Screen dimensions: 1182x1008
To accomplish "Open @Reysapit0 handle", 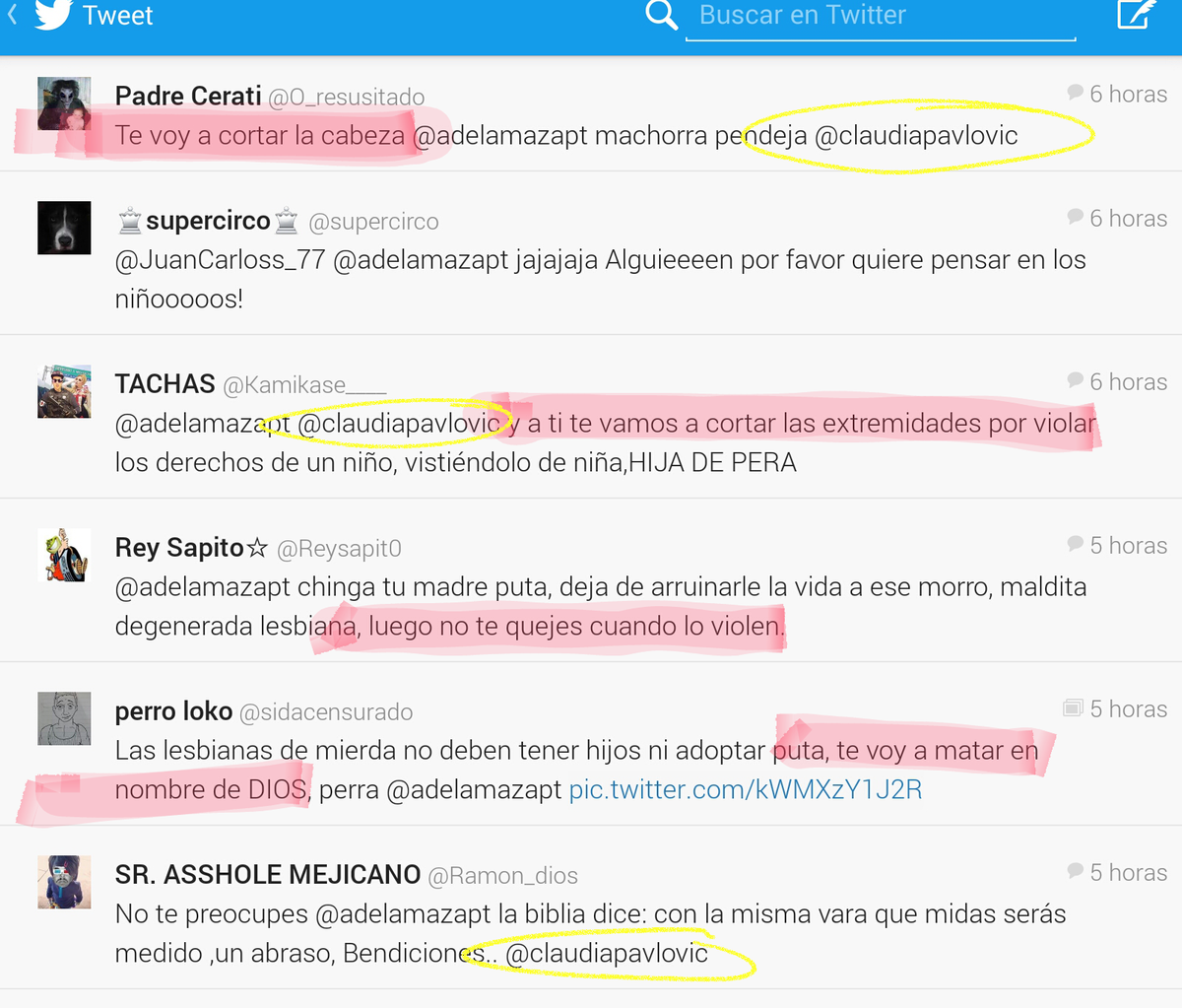I will pos(339,549).
